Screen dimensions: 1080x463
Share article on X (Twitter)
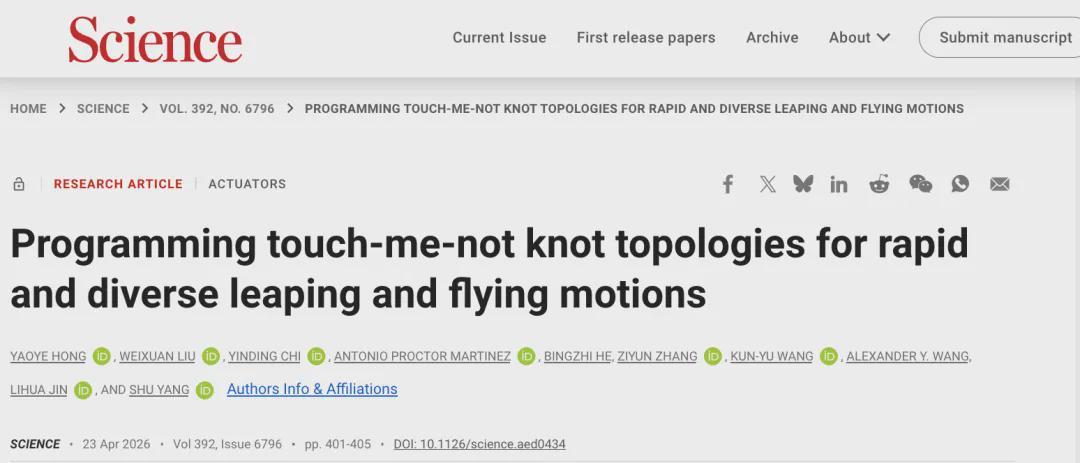(767, 184)
